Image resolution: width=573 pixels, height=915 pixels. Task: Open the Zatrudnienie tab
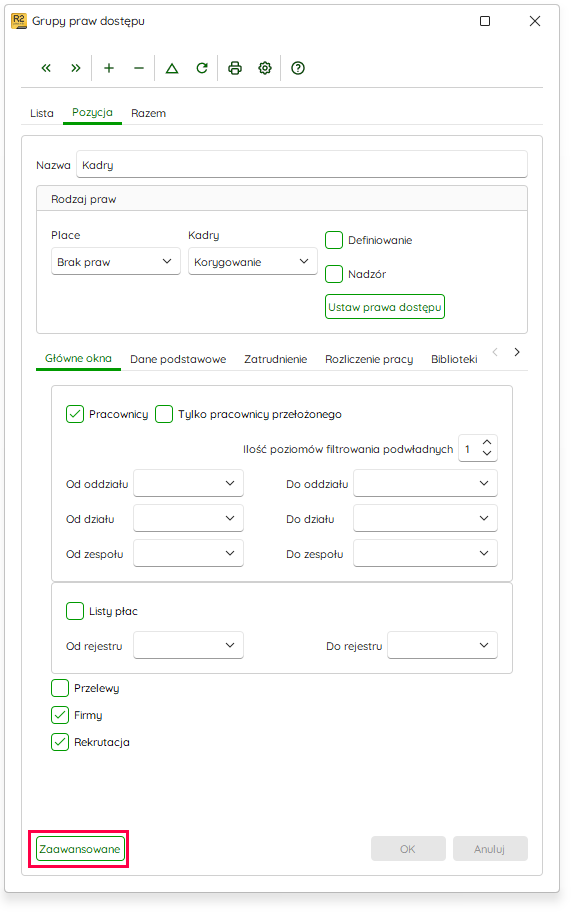point(275,359)
